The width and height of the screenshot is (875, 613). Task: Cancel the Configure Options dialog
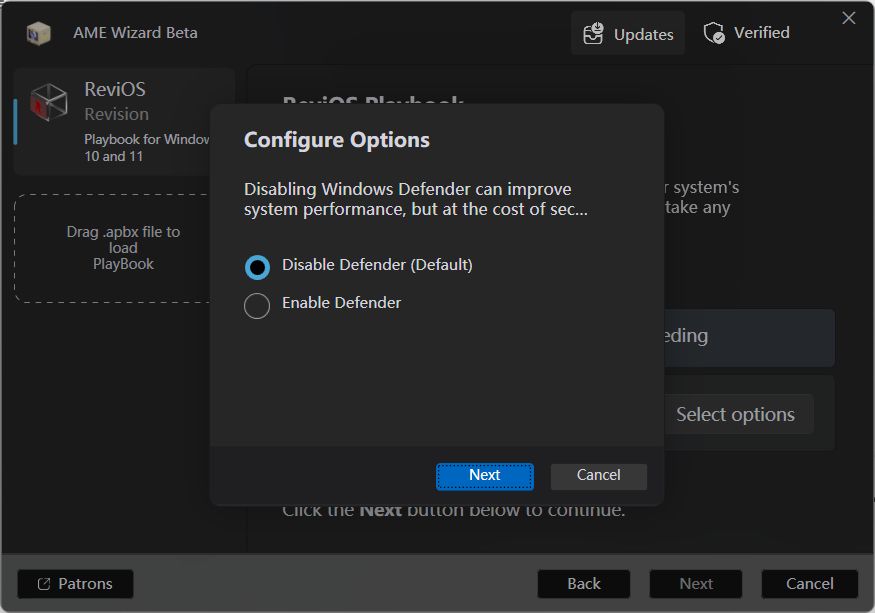coord(598,476)
